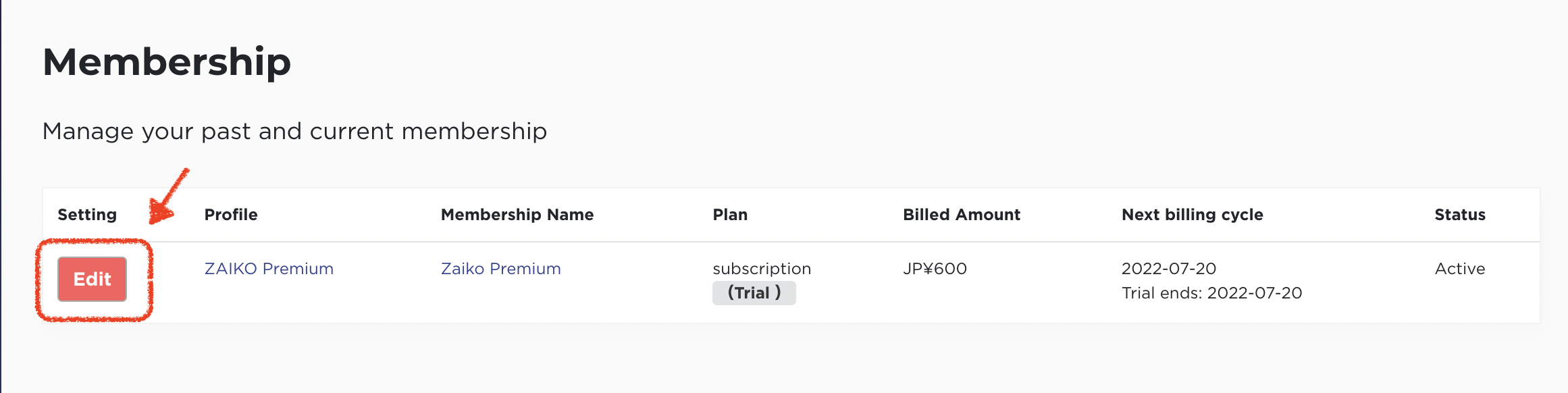Click the red Edit button
1568x393 pixels.
(92, 279)
